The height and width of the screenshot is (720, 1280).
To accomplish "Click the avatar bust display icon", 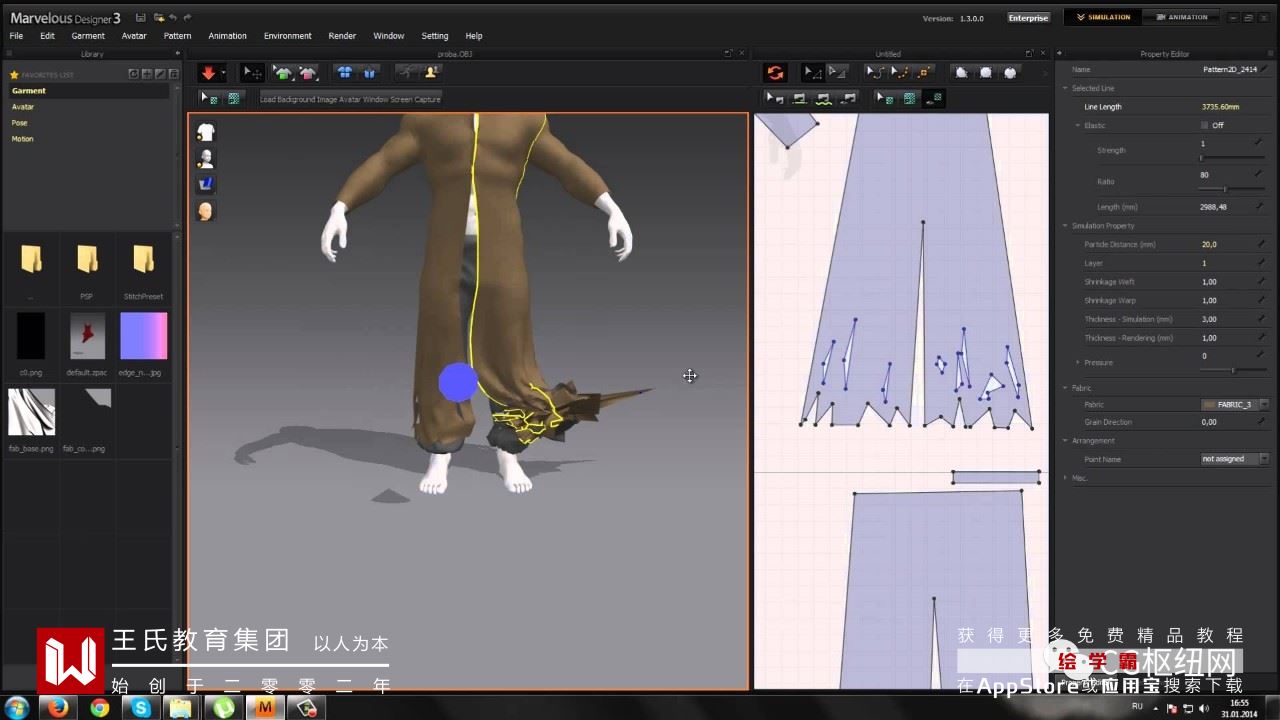I will click(206, 158).
